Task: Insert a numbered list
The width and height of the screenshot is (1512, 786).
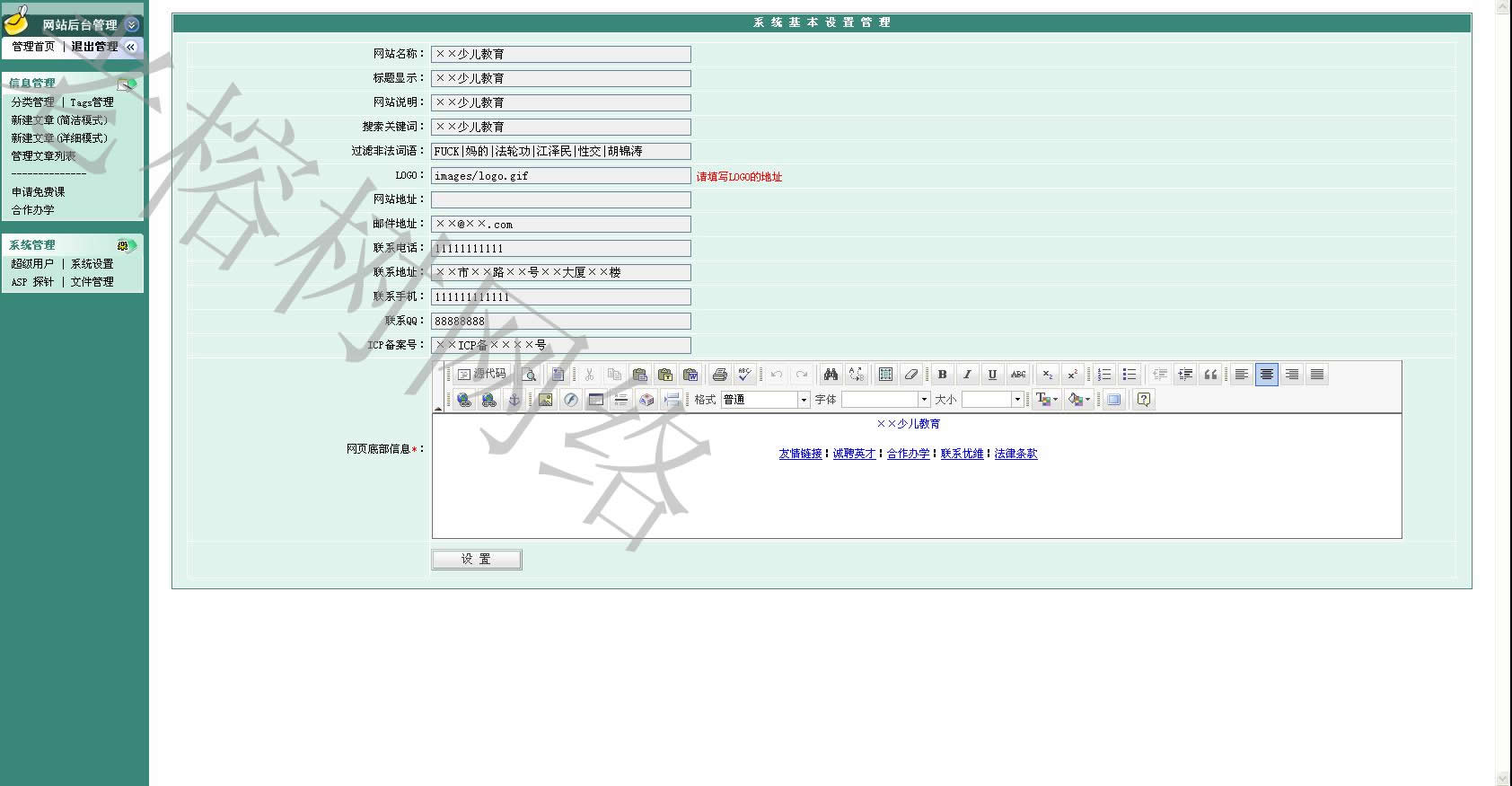Action: [x=1104, y=375]
